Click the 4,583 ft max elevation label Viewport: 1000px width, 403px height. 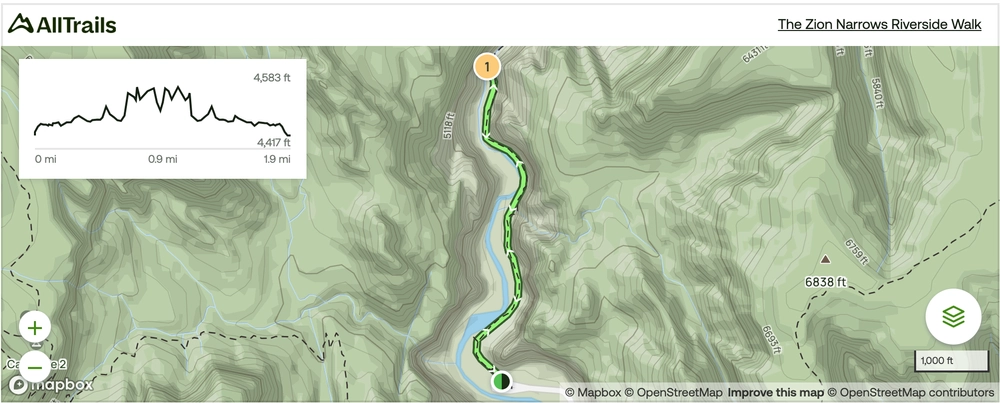point(272,78)
